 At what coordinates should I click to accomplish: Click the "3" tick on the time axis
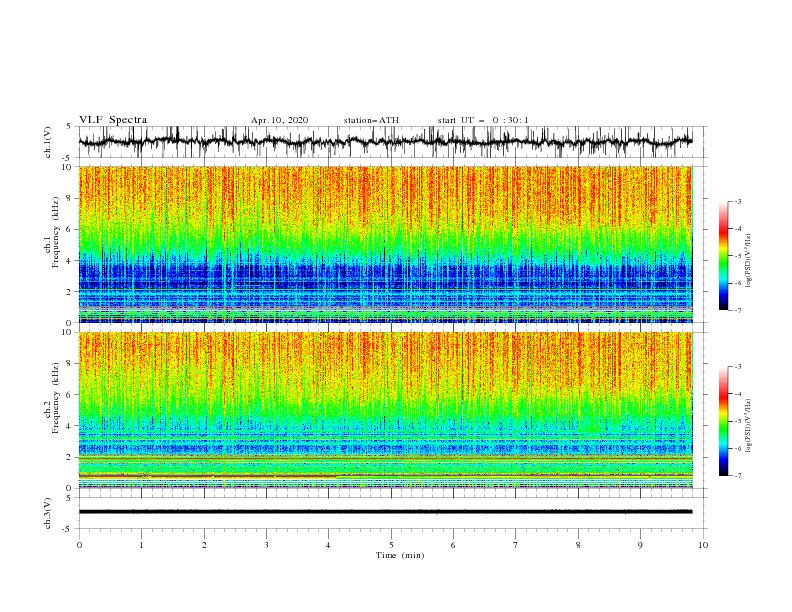(x=266, y=545)
